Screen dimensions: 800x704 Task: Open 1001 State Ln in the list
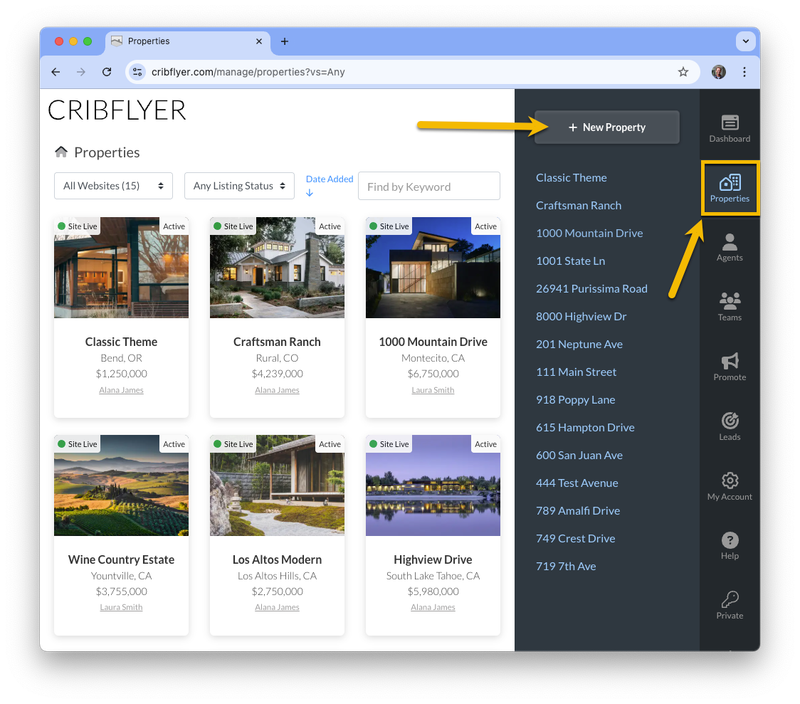[570, 261]
